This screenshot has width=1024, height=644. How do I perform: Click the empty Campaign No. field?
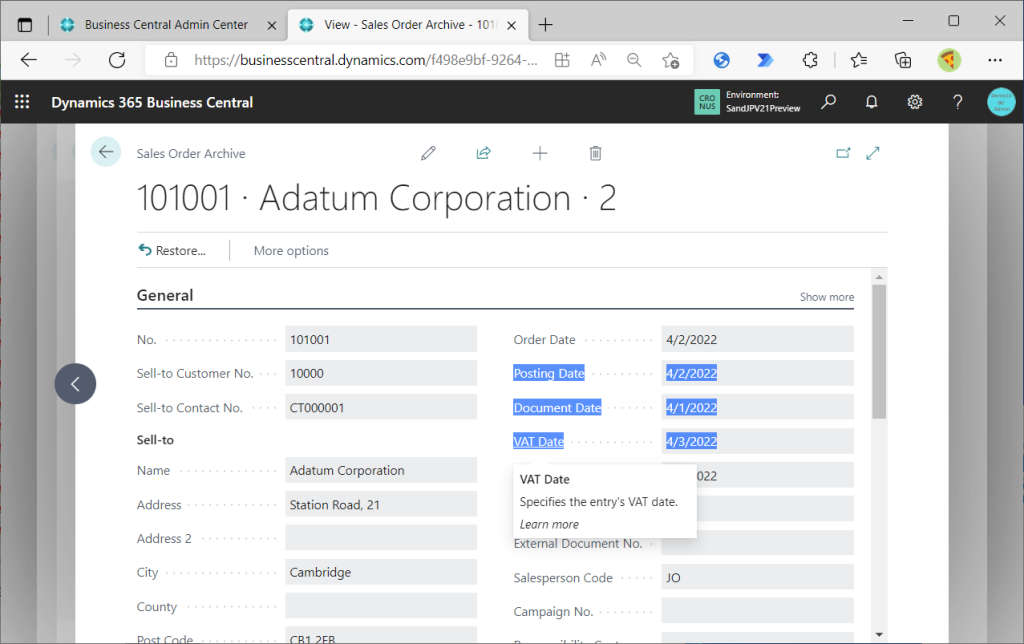[758, 611]
